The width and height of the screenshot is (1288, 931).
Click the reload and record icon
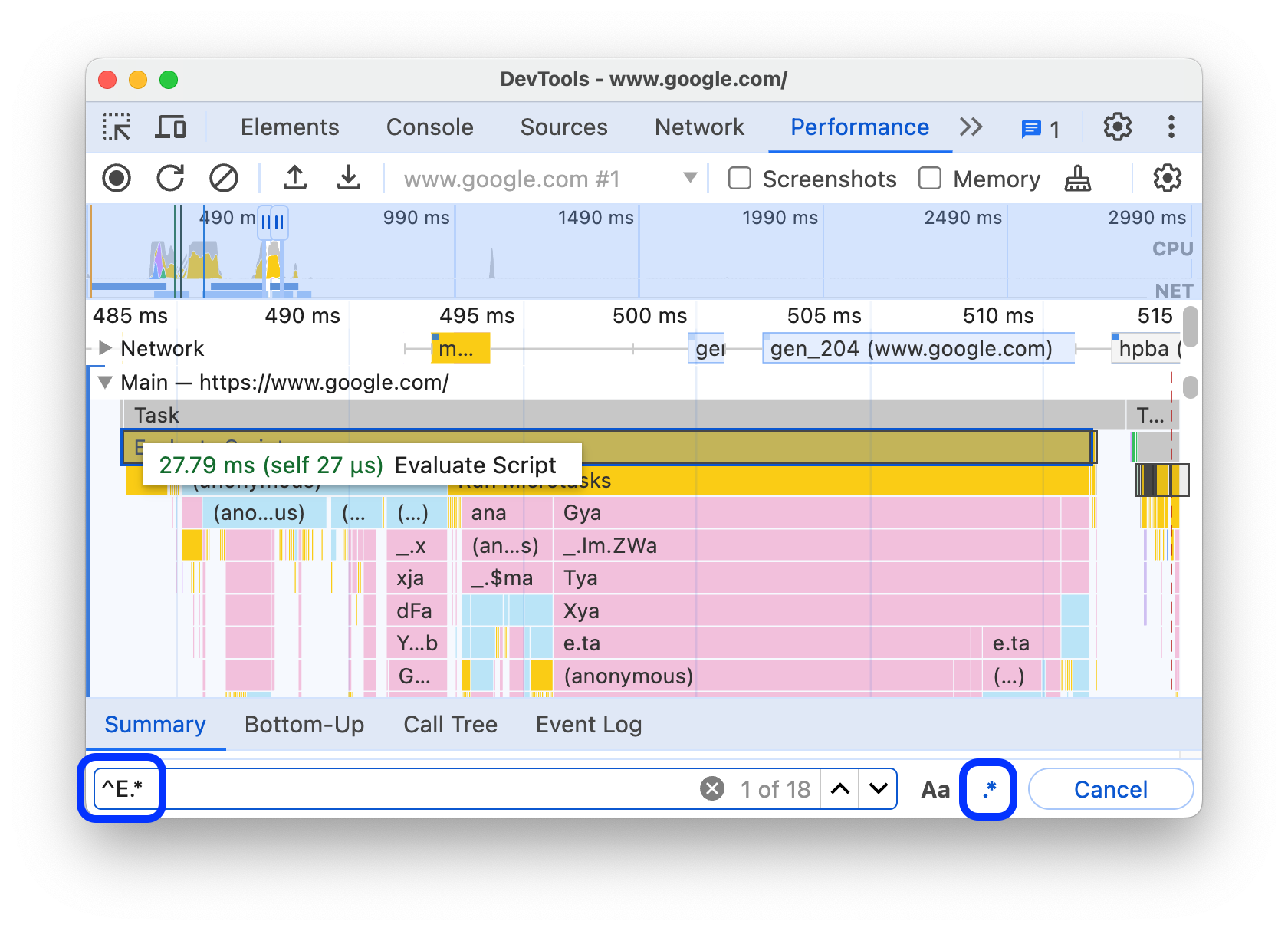(x=170, y=179)
